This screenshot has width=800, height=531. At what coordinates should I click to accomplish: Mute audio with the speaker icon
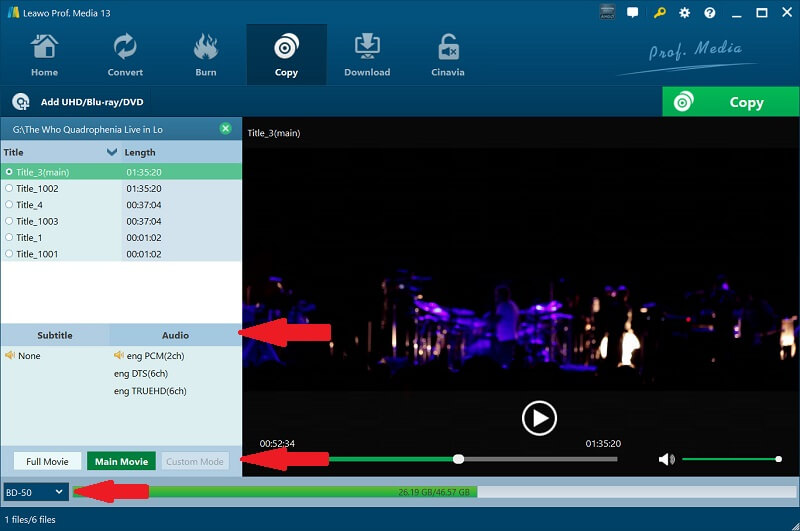(x=666, y=459)
